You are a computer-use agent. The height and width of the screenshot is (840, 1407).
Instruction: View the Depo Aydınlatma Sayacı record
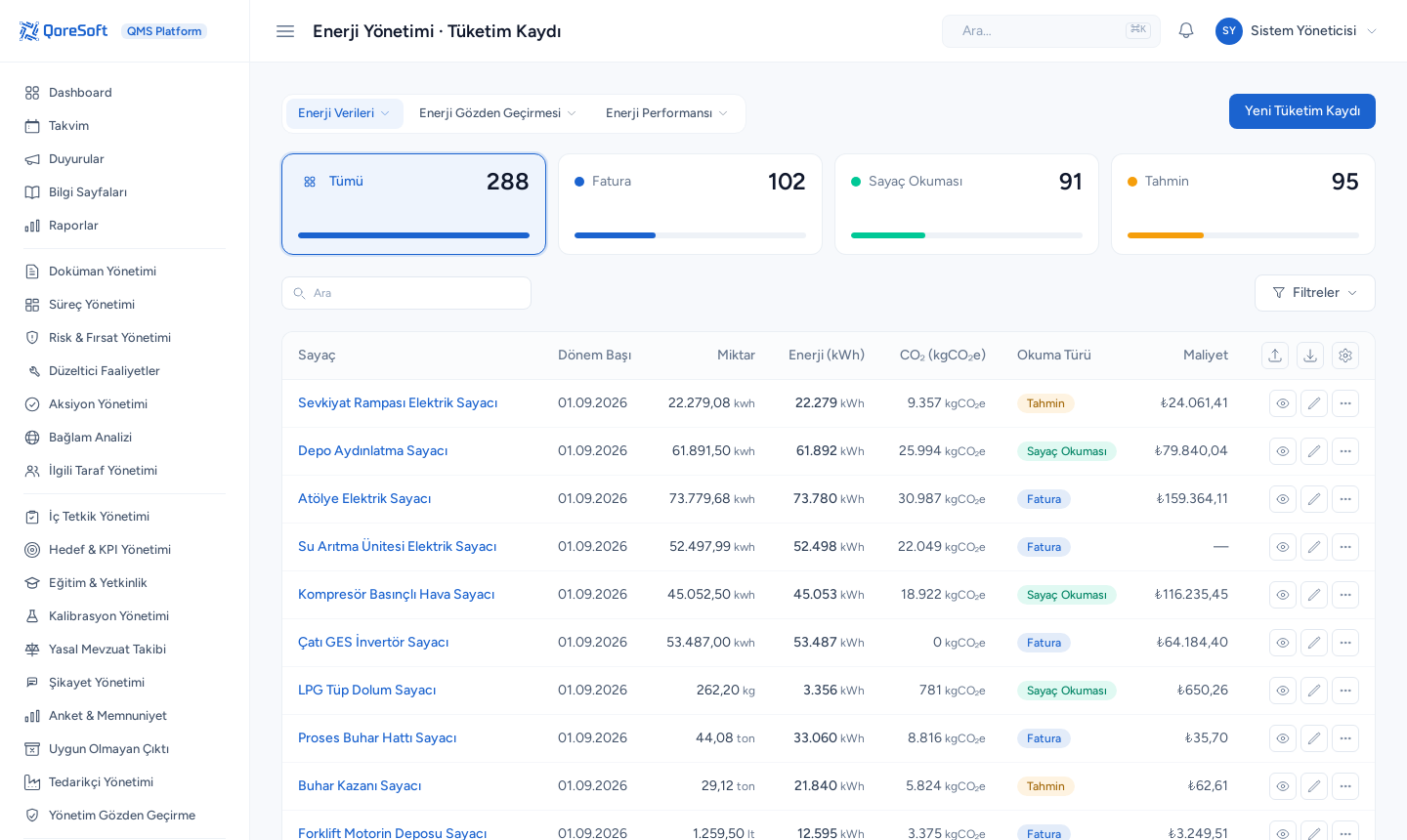click(1283, 451)
